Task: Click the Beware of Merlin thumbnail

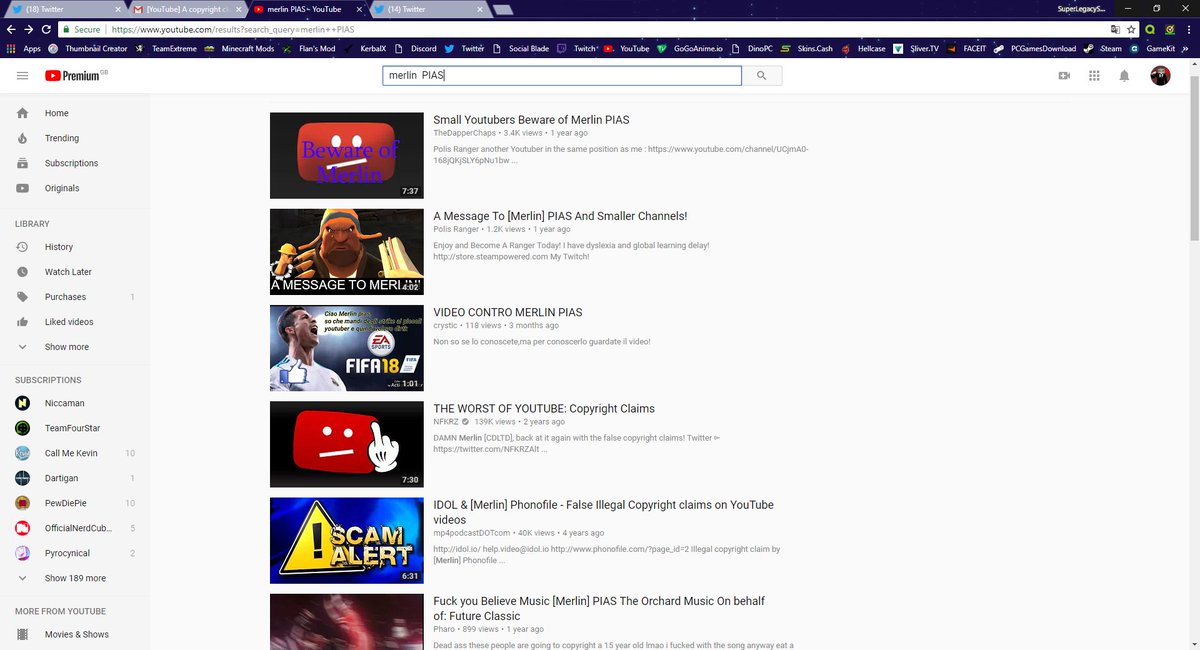Action: click(x=347, y=156)
